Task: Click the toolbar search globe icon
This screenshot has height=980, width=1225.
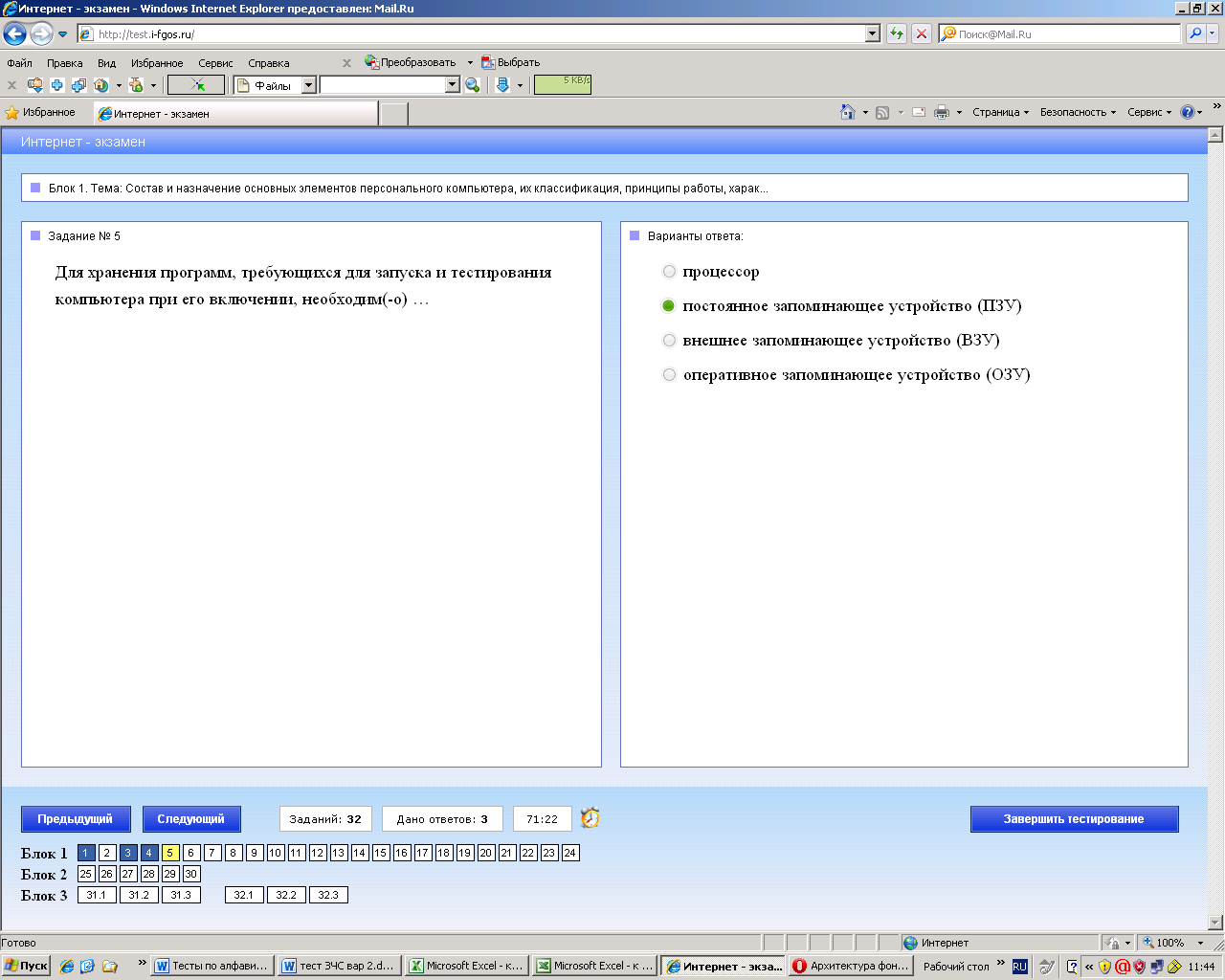Action: tap(472, 85)
